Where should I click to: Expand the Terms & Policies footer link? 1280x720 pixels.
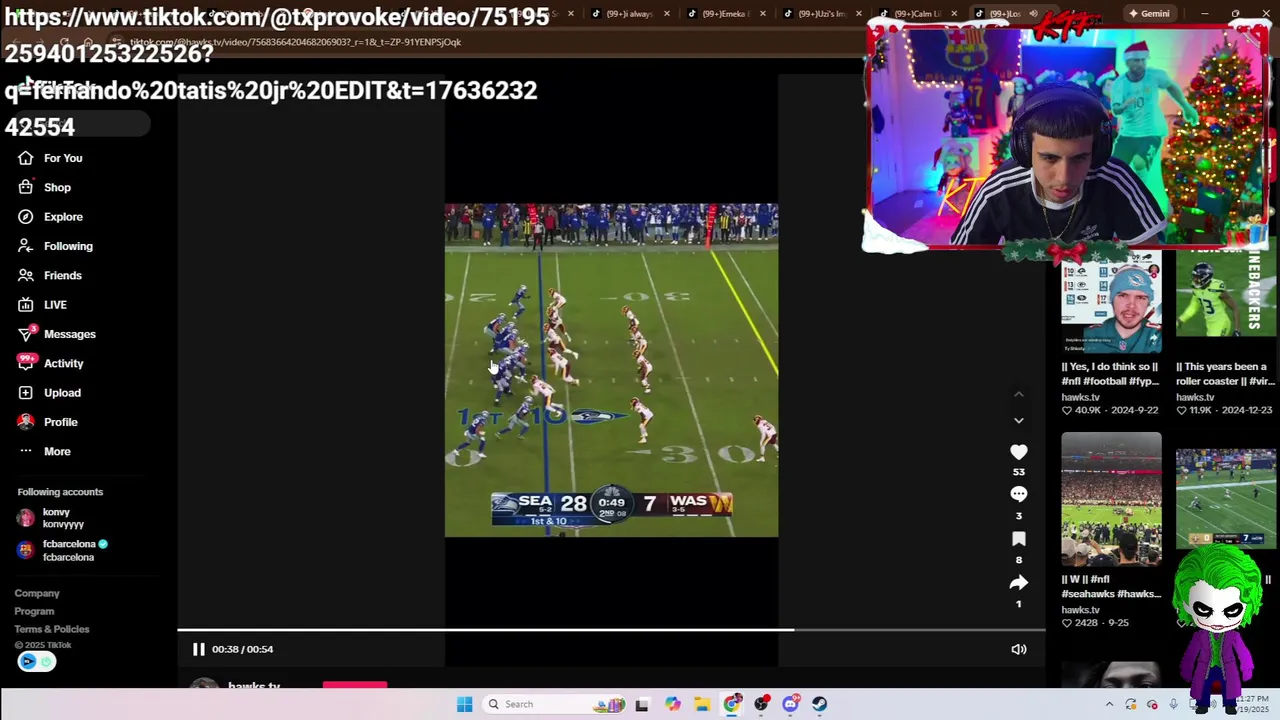(x=52, y=629)
